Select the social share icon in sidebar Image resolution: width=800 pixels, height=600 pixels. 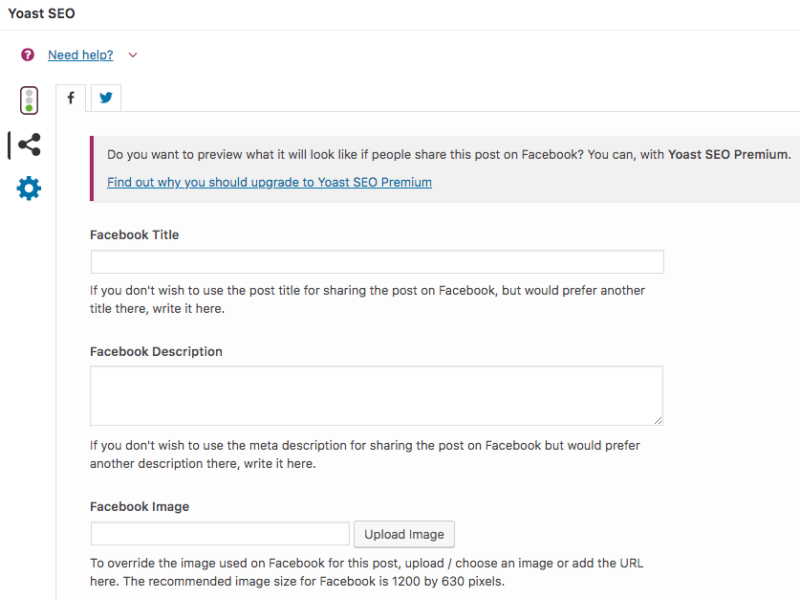pyautogui.click(x=29, y=145)
